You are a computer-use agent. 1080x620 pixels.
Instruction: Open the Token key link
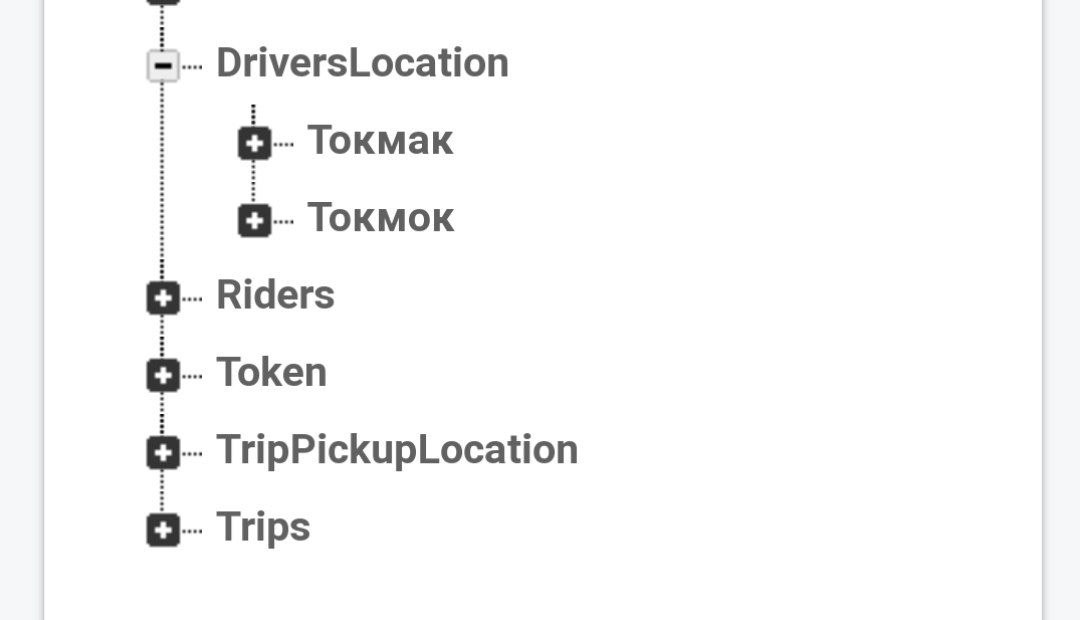pos(271,372)
